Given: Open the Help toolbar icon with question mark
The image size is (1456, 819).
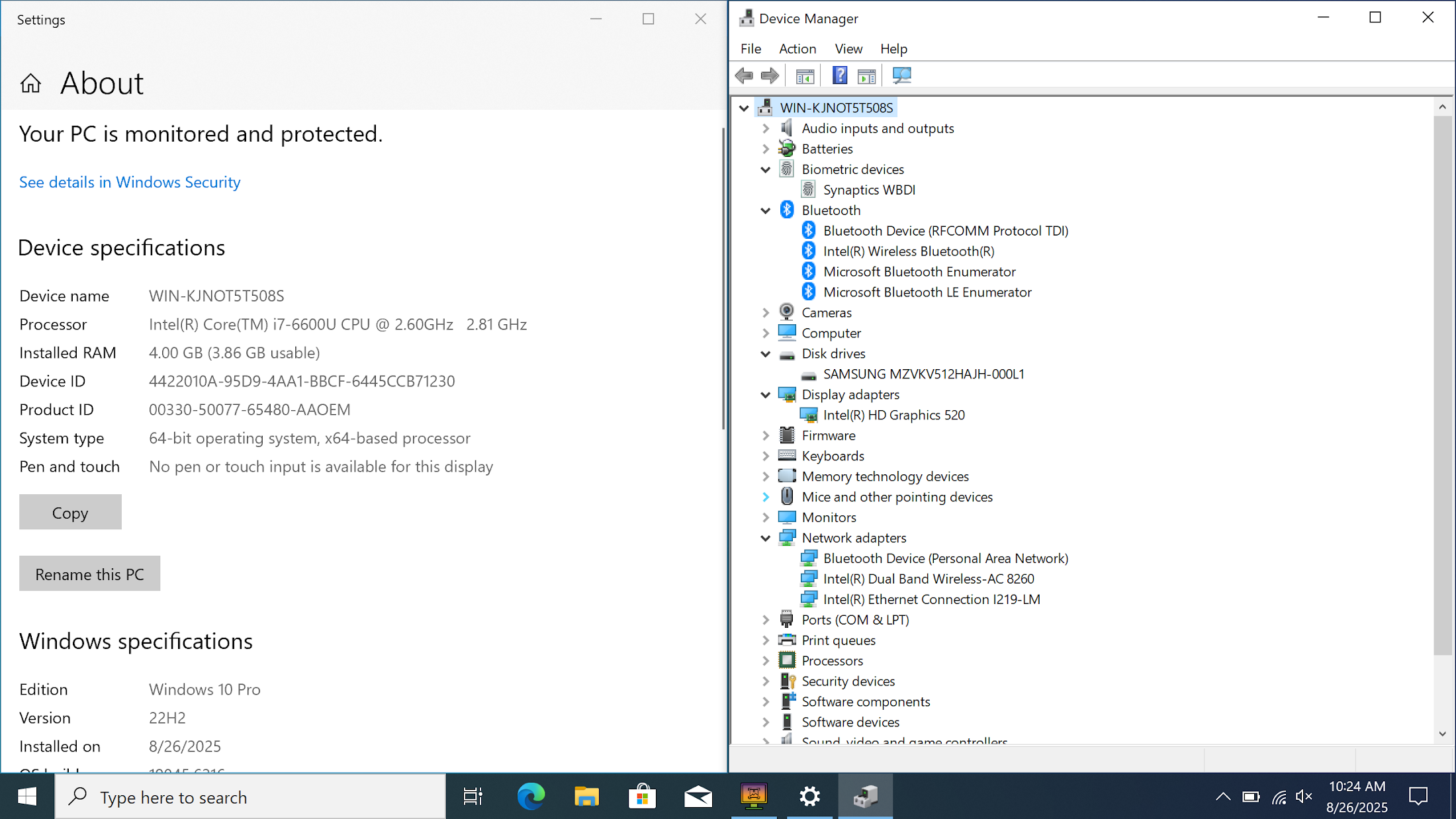Looking at the screenshot, I should click(x=840, y=75).
